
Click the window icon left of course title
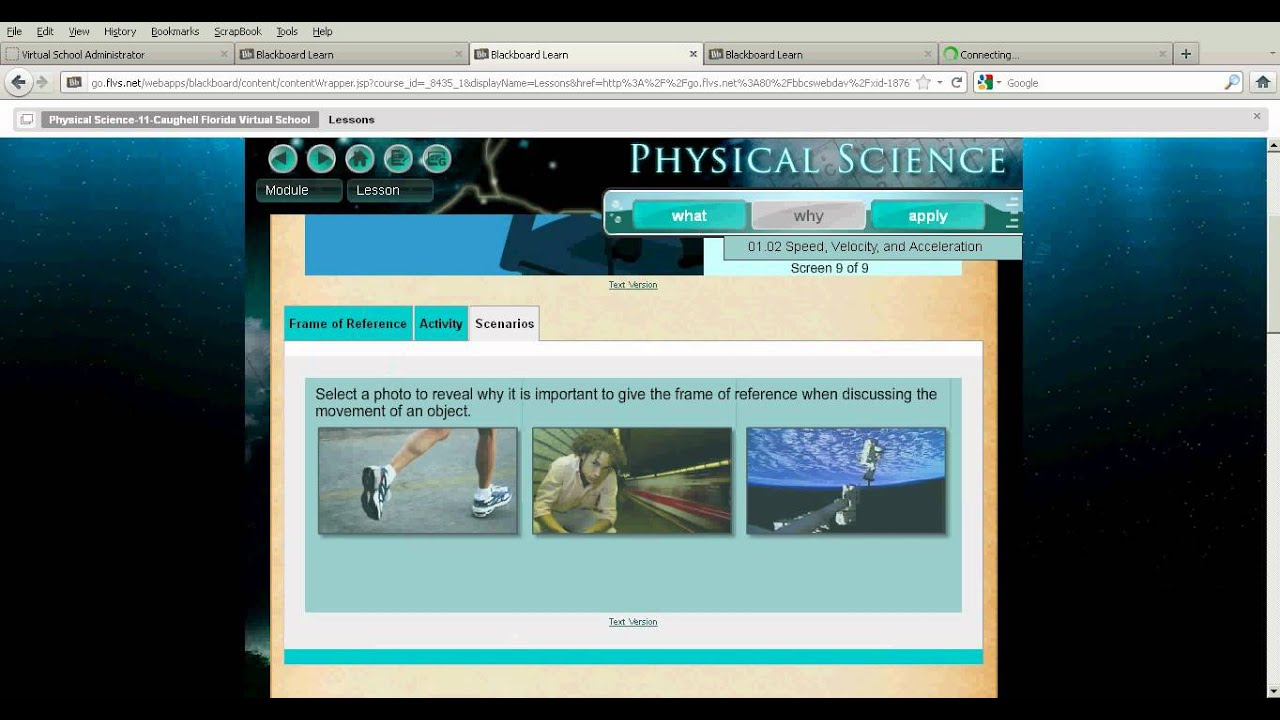pos(26,119)
